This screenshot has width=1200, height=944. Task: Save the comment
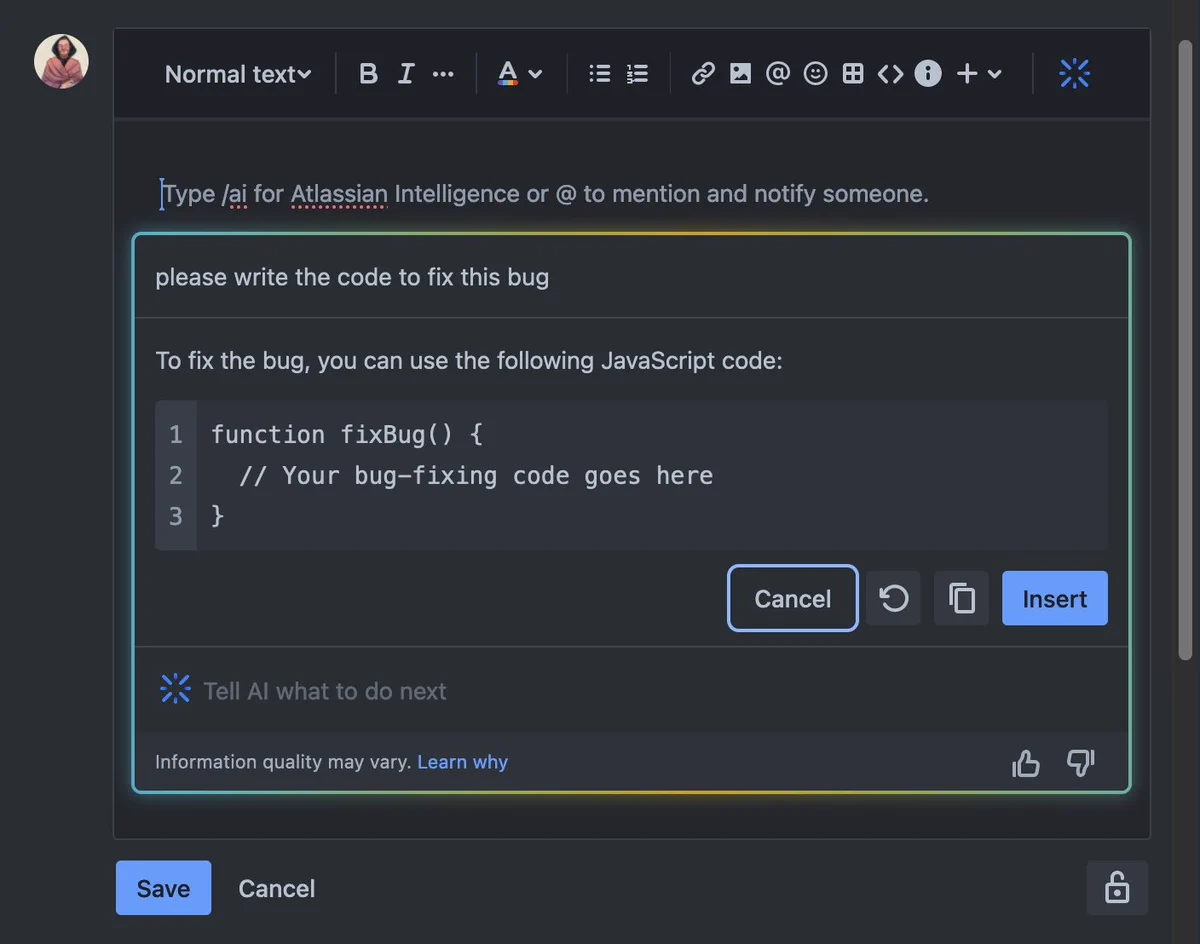coord(163,888)
